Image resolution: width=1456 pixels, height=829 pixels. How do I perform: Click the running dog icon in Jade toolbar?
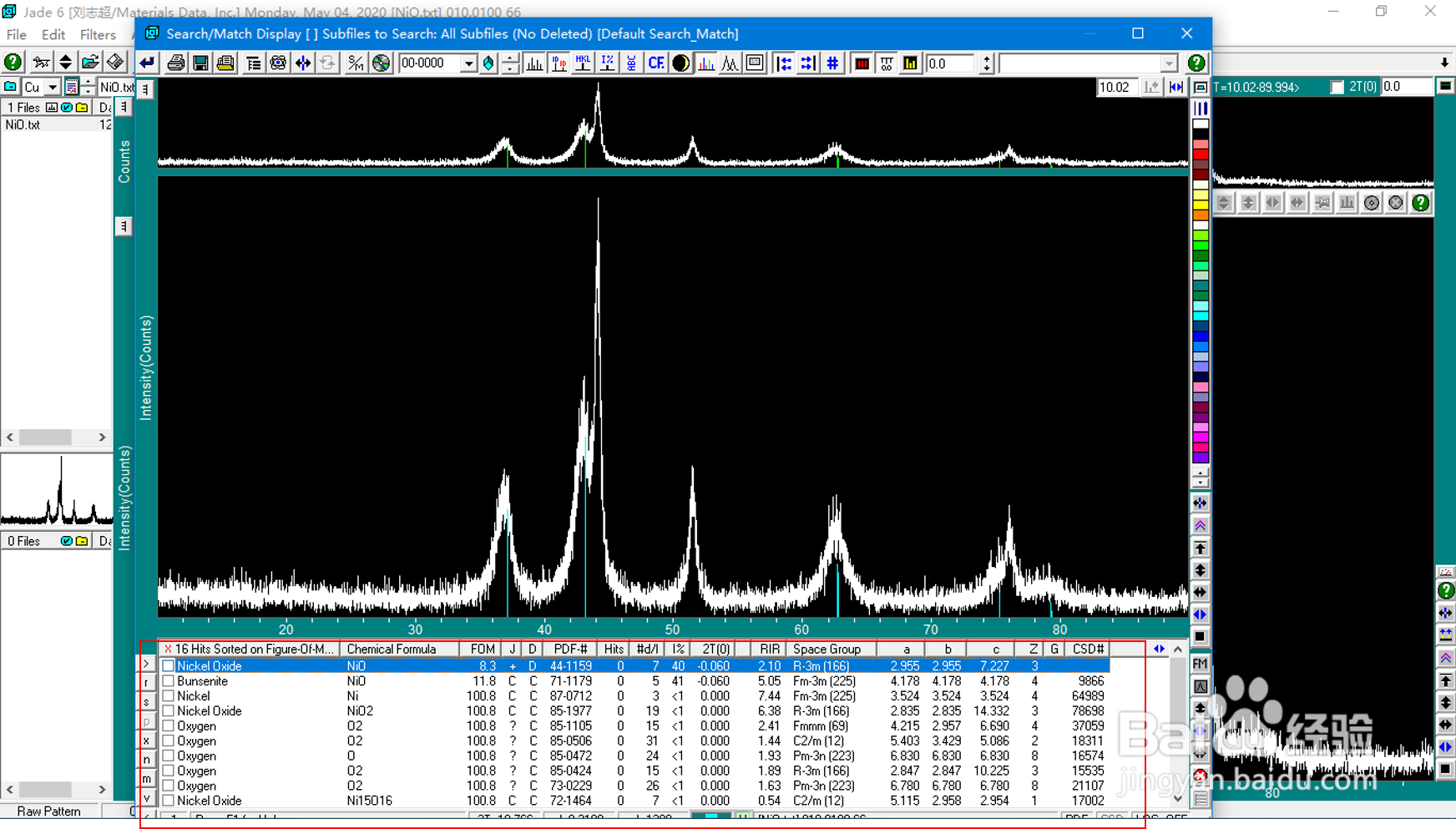(x=40, y=63)
